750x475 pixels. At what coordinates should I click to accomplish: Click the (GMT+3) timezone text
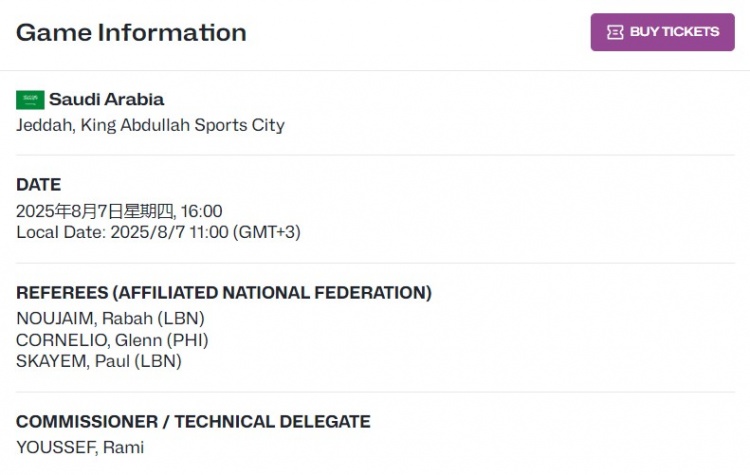(266, 232)
